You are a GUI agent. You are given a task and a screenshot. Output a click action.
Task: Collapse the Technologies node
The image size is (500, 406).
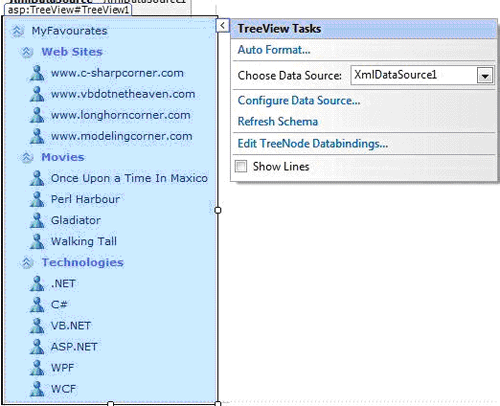pyautogui.click(x=27, y=263)
